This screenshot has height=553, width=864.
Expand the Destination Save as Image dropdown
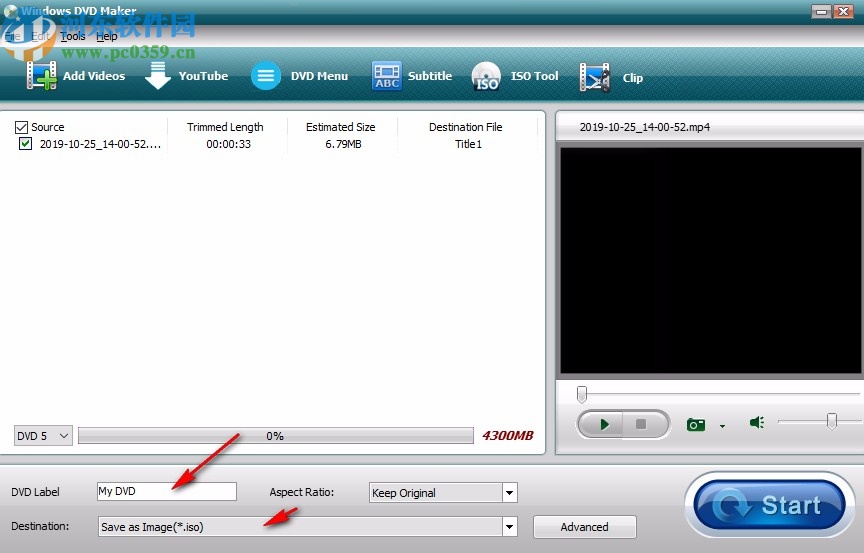pos(510,527)
